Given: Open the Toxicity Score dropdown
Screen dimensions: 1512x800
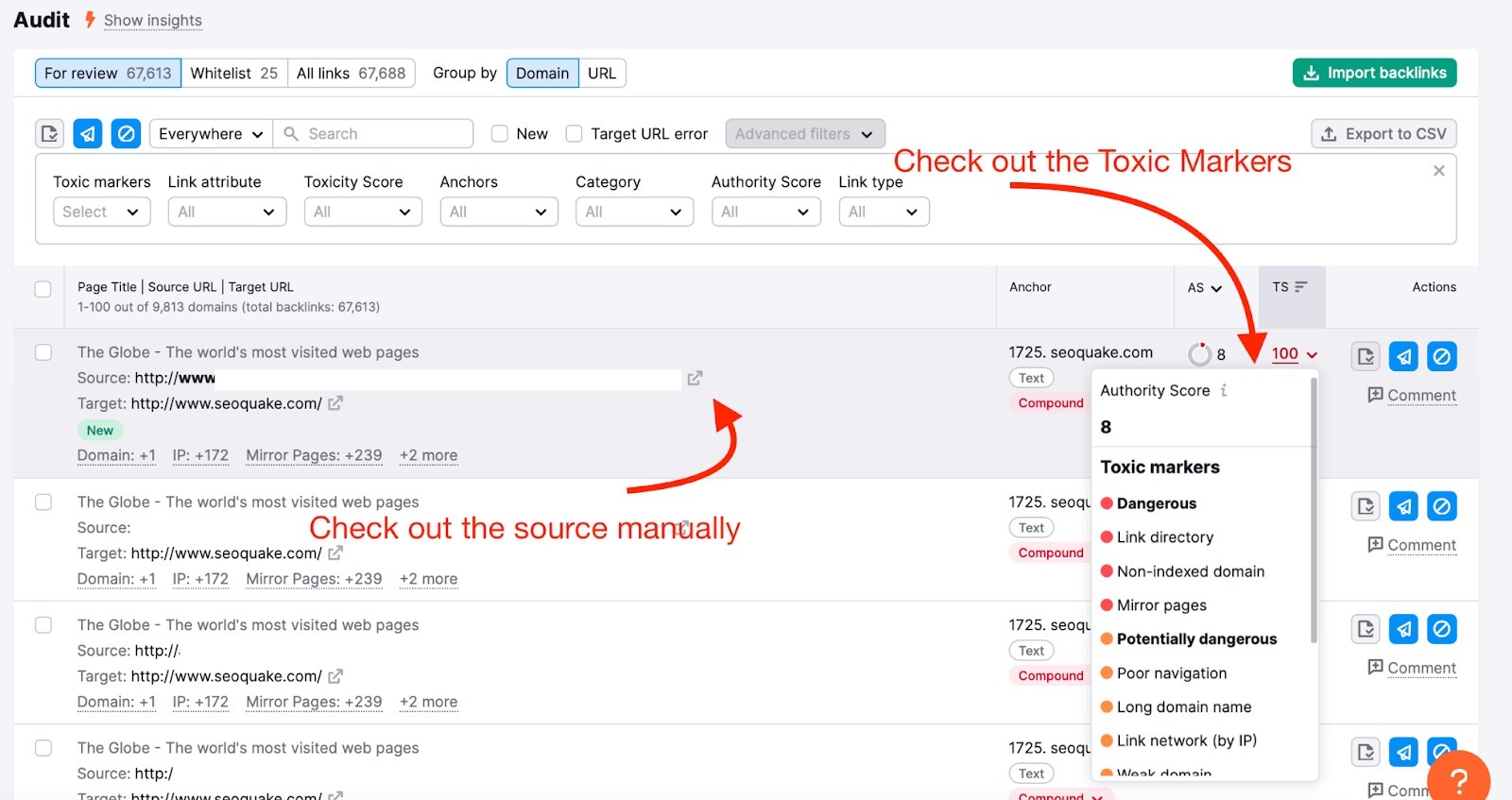Looking at the screenshot, I should coord(363,212).
